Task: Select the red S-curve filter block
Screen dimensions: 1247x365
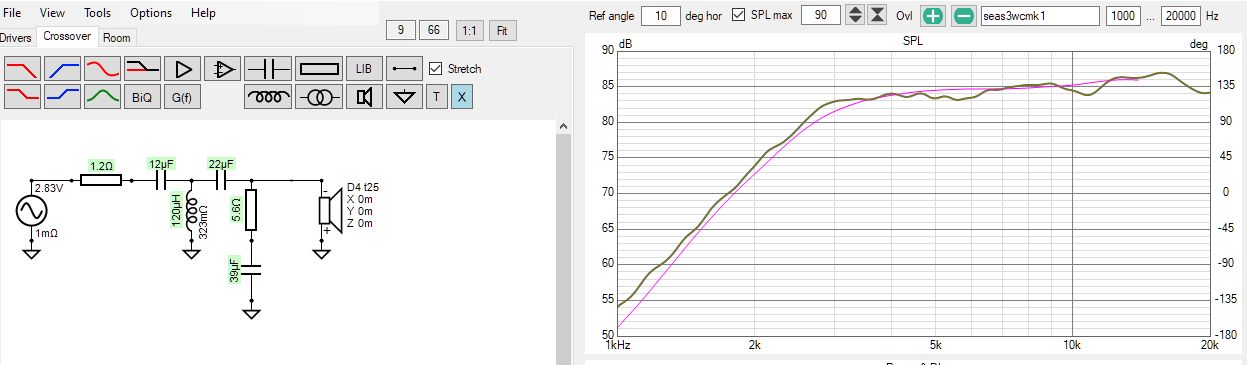Action: pyautogui.click(x=102, y=69)
